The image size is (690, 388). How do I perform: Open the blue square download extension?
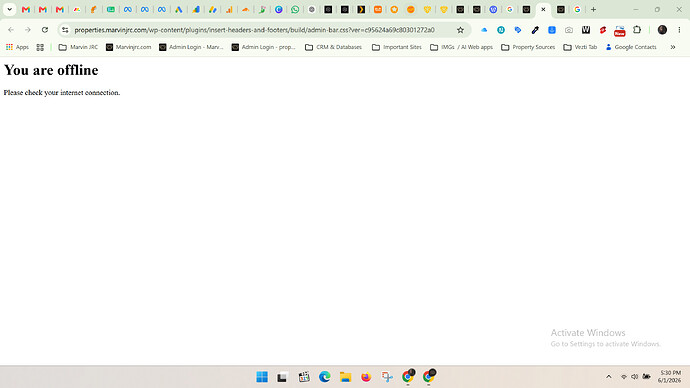552,30
